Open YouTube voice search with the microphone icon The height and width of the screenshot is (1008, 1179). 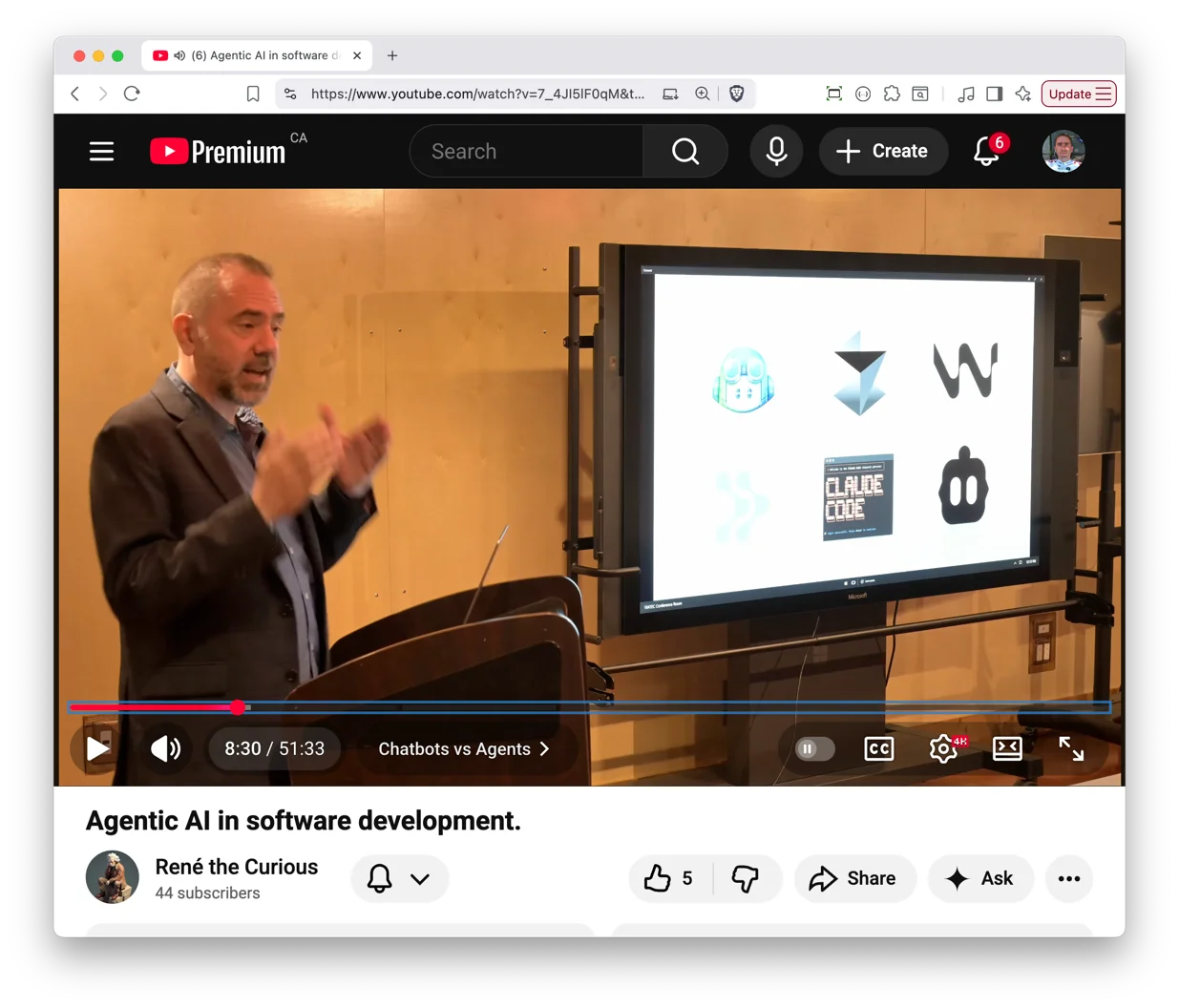pos(776,151)
